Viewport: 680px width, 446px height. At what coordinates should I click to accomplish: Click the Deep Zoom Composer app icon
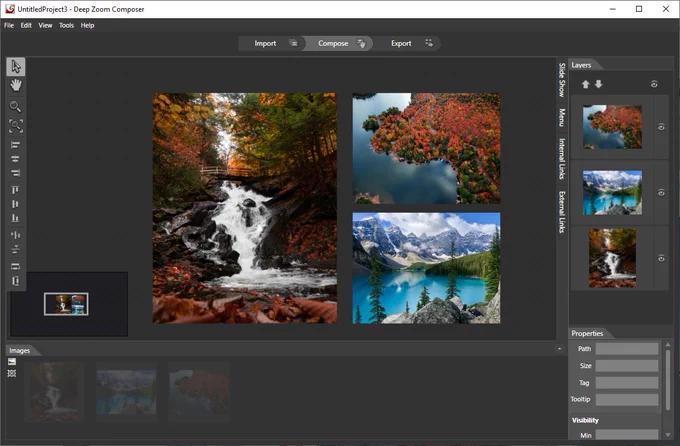click(9, 9)
